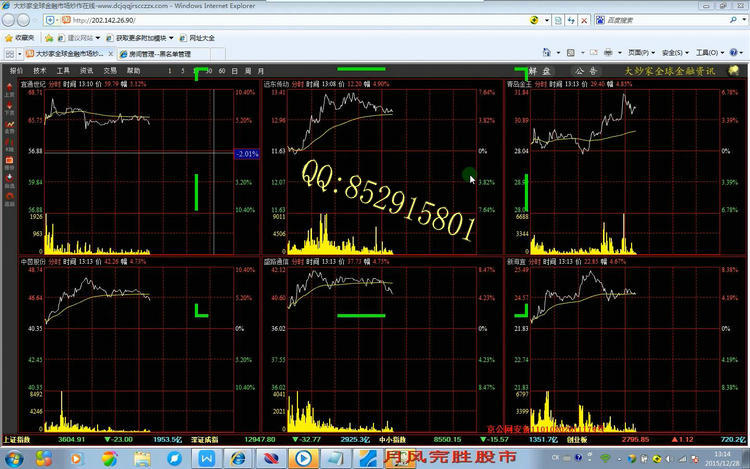Viewport: 750px width, 469px height.
Task: Open the 资讯 menu
Action: click(87, 71)
